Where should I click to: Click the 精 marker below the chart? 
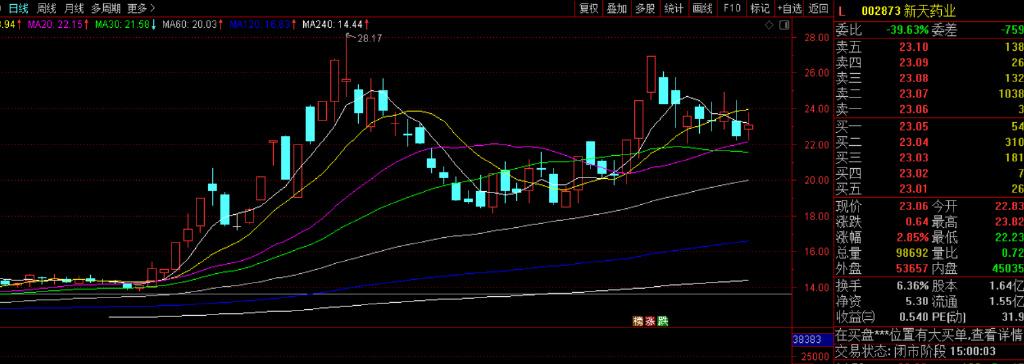coord(637,322)
